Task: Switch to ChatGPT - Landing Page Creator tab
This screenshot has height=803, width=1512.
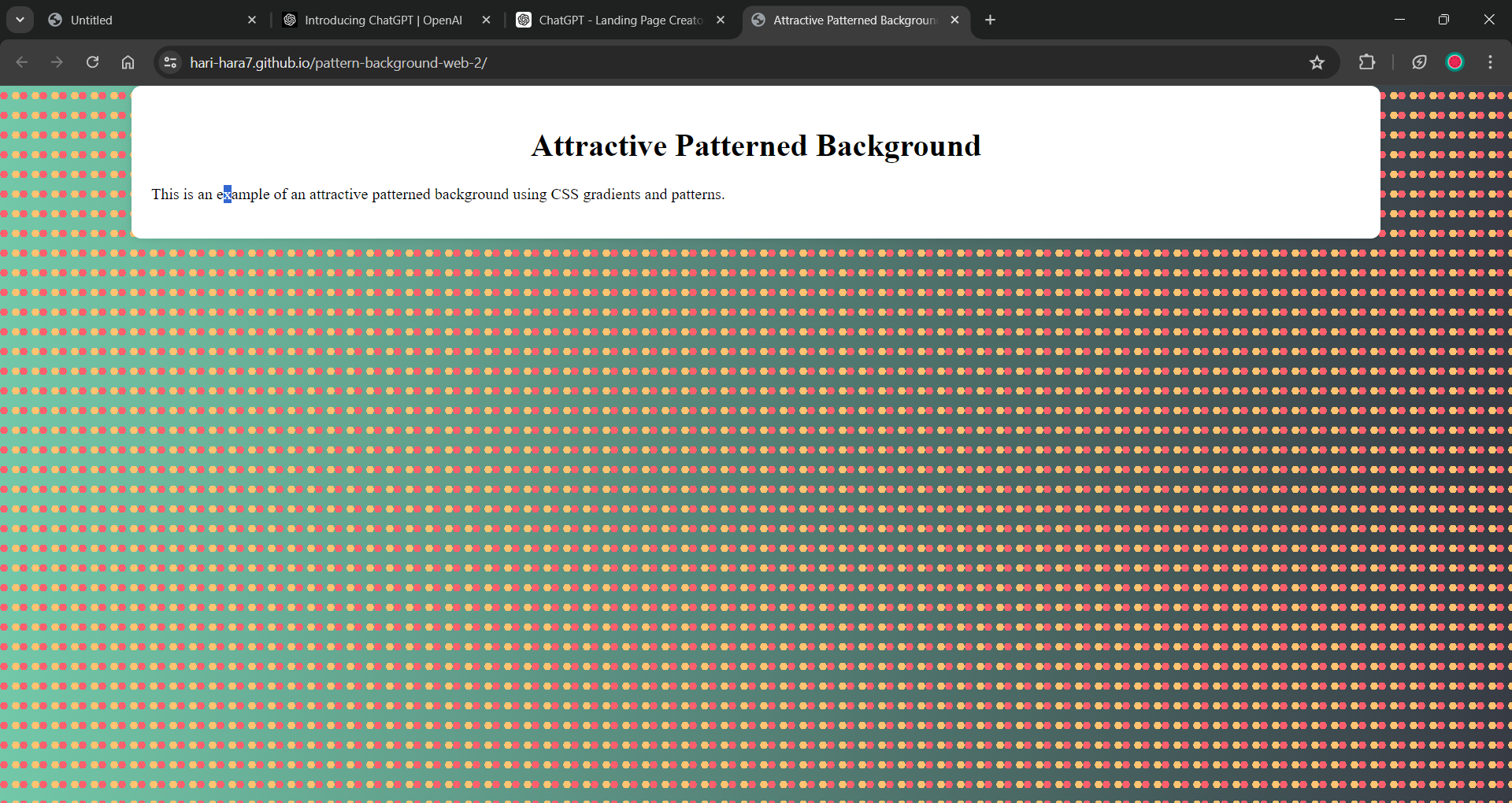Action: [621, 20]
